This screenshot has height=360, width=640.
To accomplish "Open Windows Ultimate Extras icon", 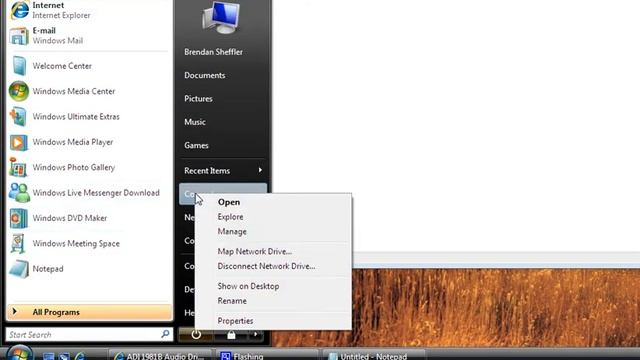I will click(x=19, y=116).
